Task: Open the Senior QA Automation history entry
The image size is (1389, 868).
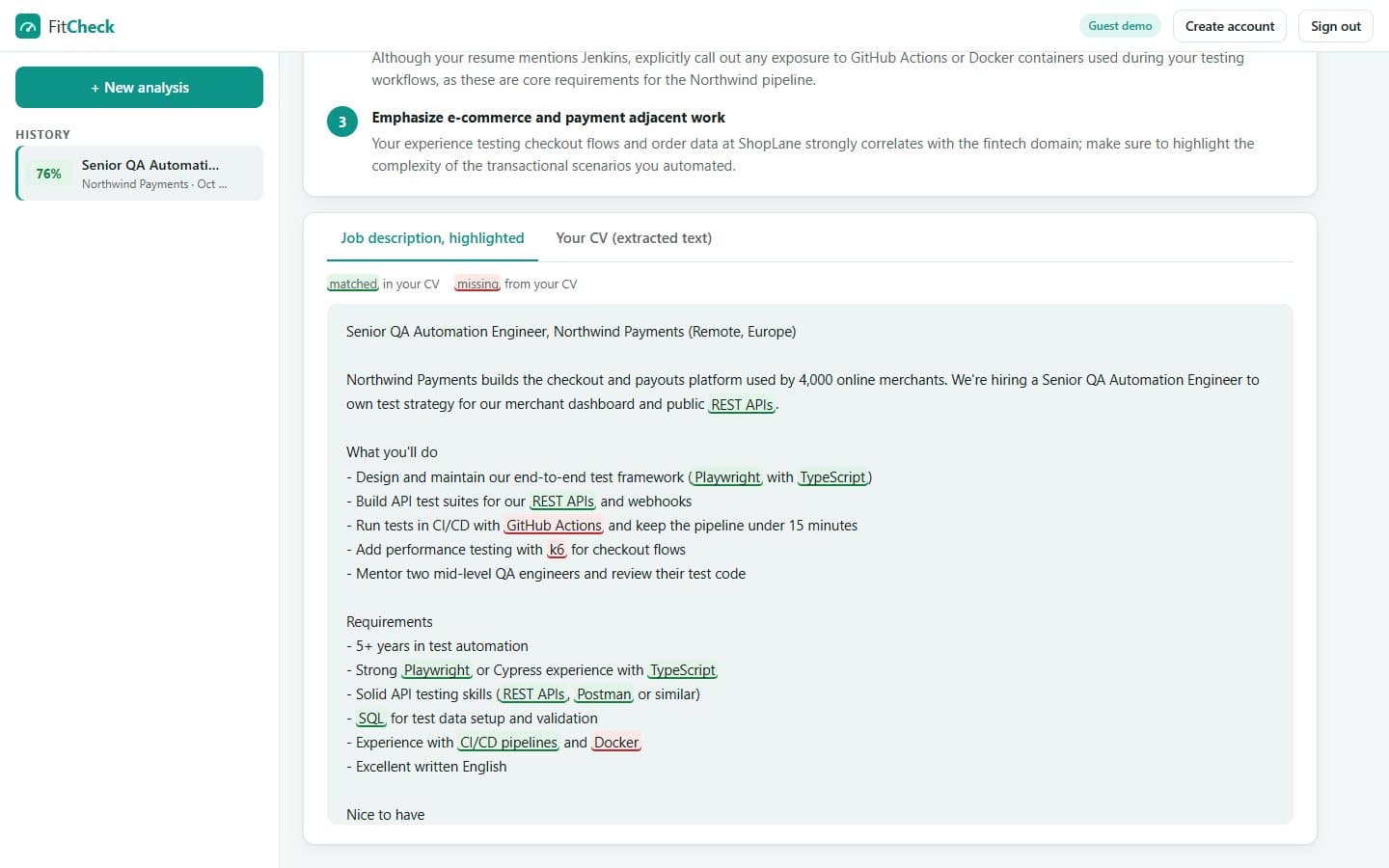Action: [x=140, y=174]
